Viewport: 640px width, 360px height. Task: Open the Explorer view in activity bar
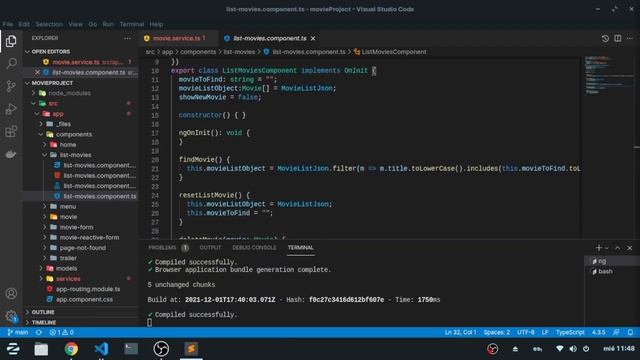click(11, 41)
